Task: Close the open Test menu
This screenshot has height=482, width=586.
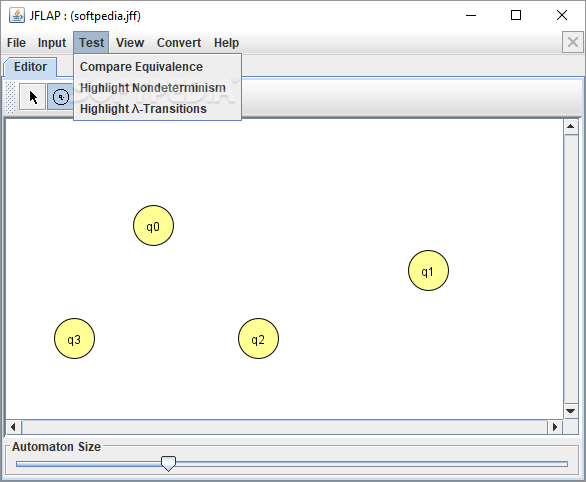Action: [x=91, y=43]
